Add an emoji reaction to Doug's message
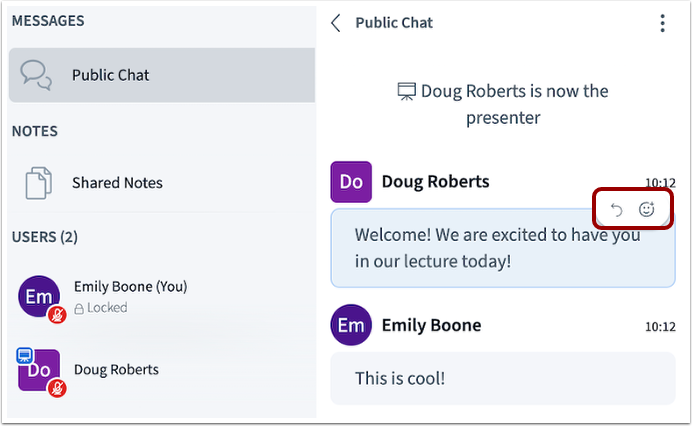Image resolution: width=692 pixels, height=426 pixels. [647, 209]
